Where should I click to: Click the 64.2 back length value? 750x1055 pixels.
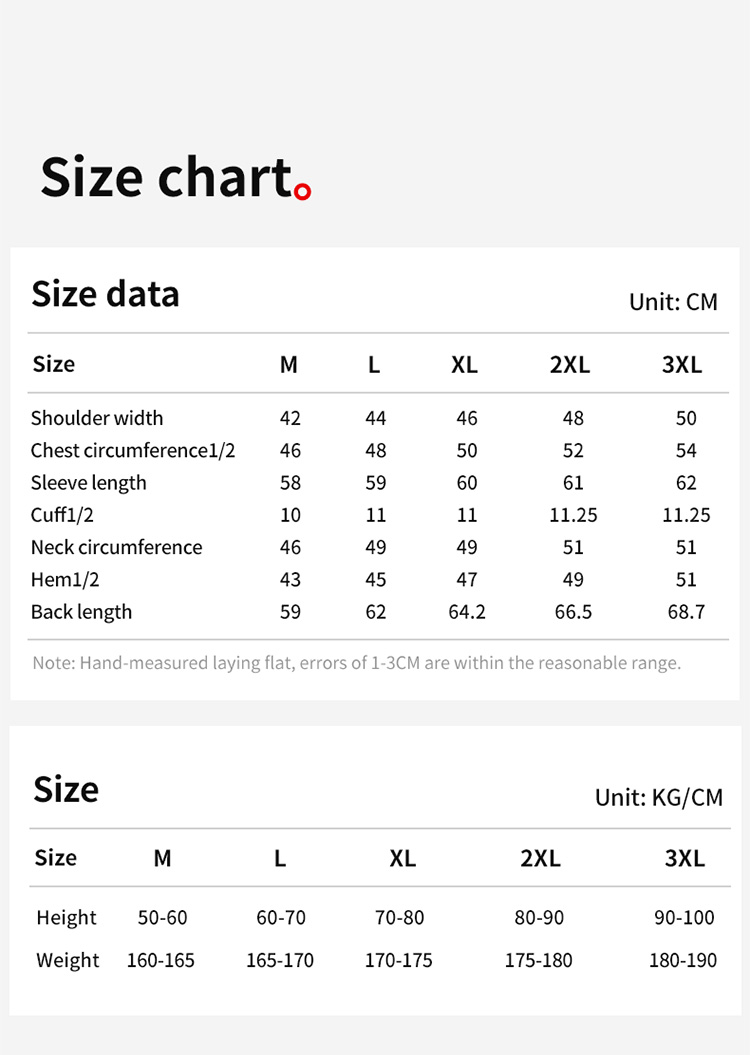click(467, 612)
